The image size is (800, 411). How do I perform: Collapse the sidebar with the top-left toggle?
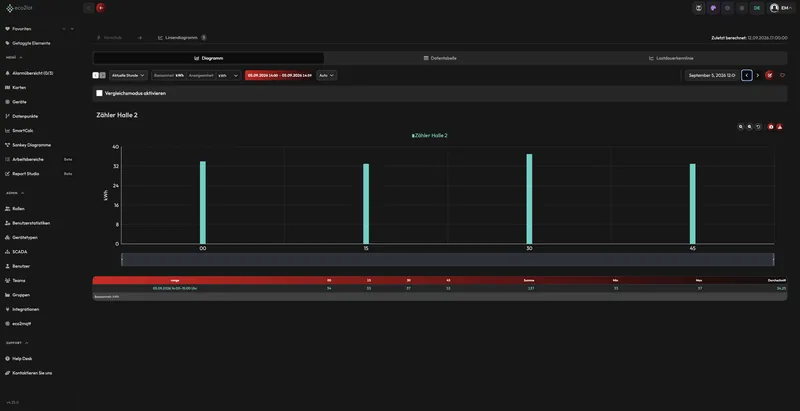tap(89, 8)
